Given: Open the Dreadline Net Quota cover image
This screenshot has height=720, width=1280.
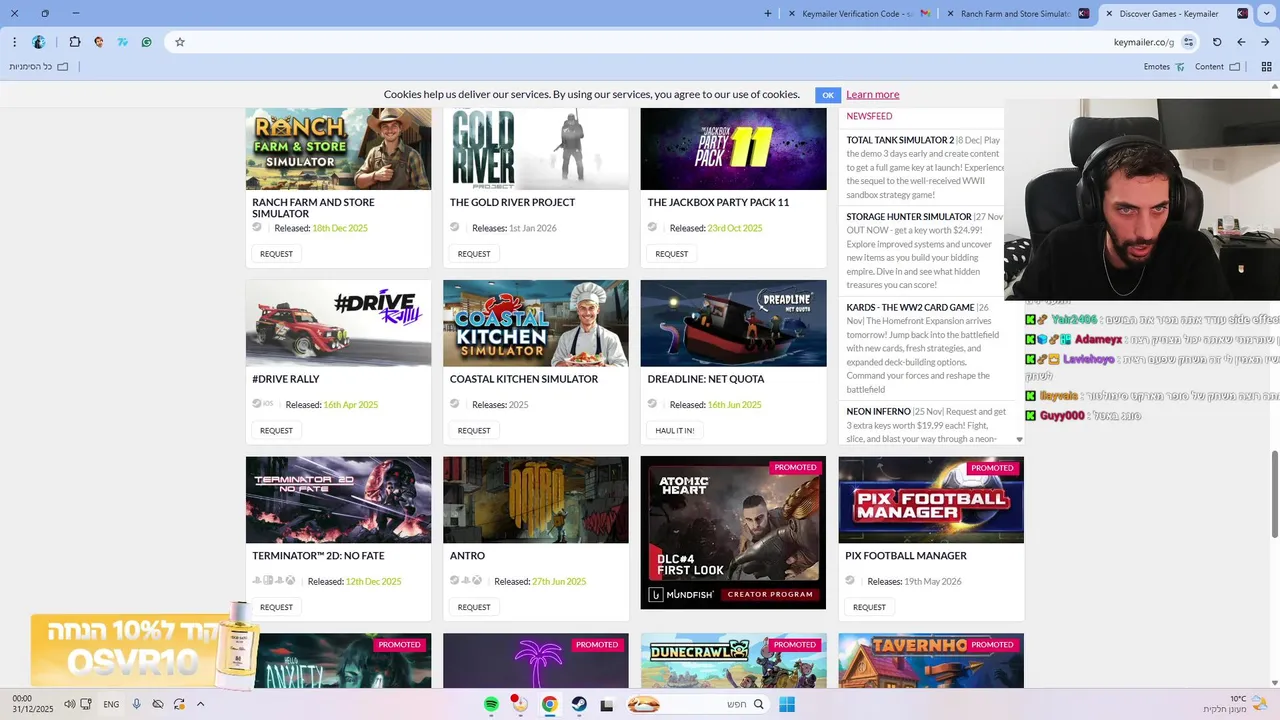Looking at the screenshot, I should pos(734,323).
